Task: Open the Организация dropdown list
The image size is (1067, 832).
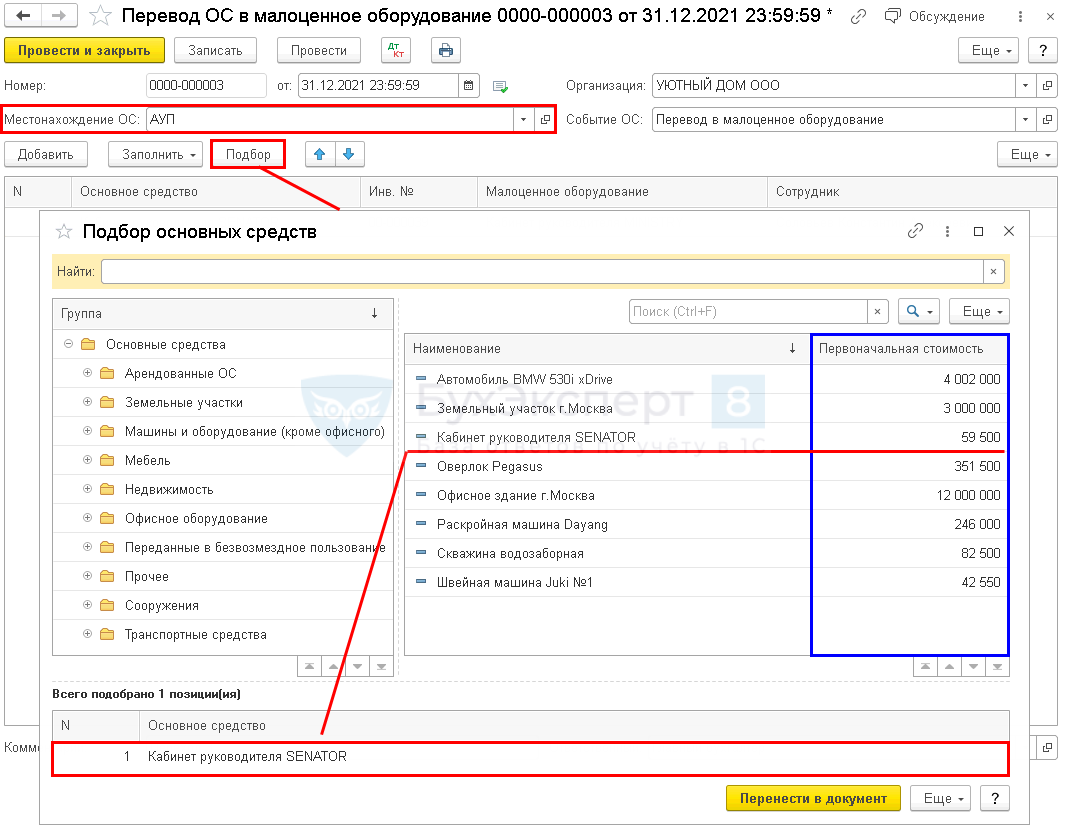Action: (x=1025, y=86)
